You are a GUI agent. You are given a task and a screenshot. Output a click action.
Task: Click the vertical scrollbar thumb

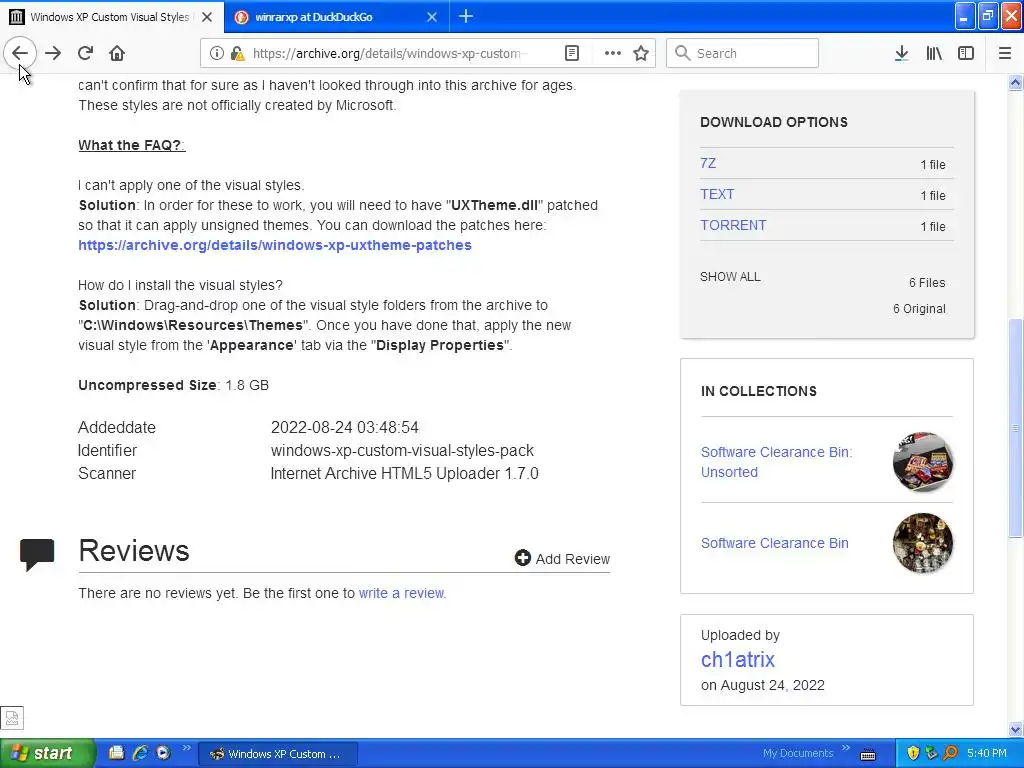tap(1016, 428)
